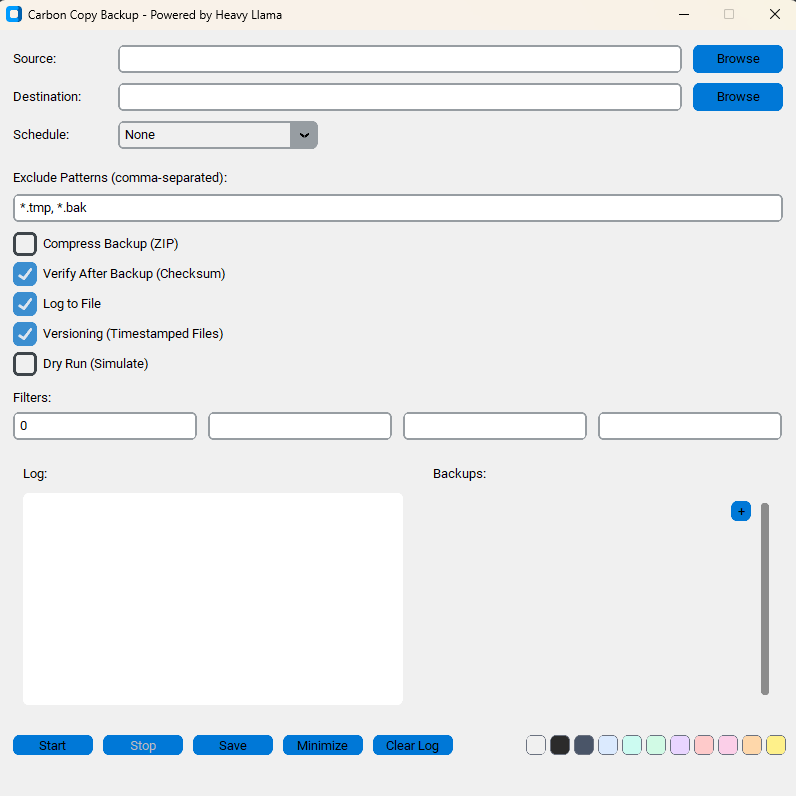Uncheck Verify After Backup (Checksum)
Image resolution: width=796 pixels, height=796 pixels.
[x=25, y=274]
